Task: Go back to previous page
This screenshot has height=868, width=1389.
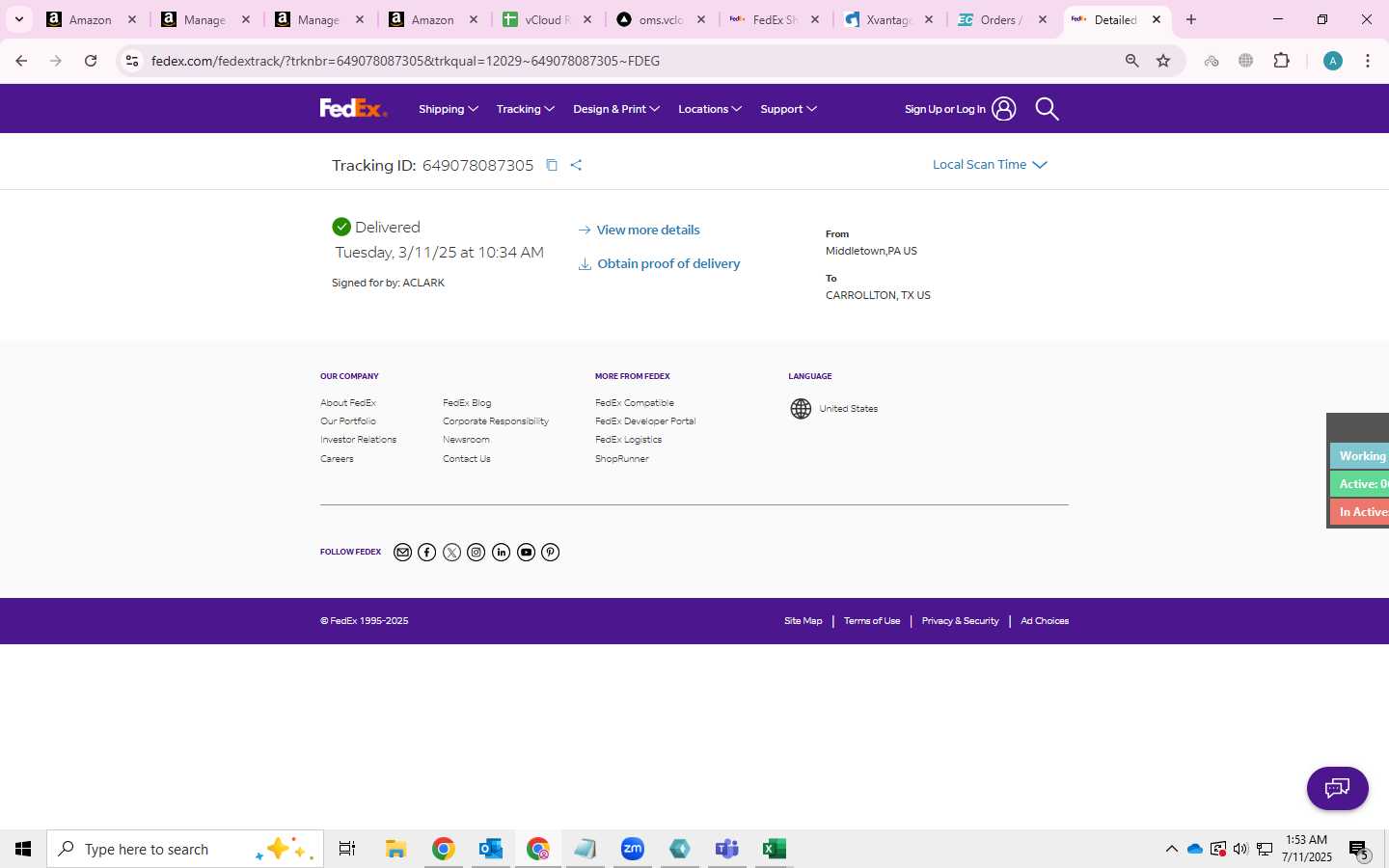Action: click(21, 61)
